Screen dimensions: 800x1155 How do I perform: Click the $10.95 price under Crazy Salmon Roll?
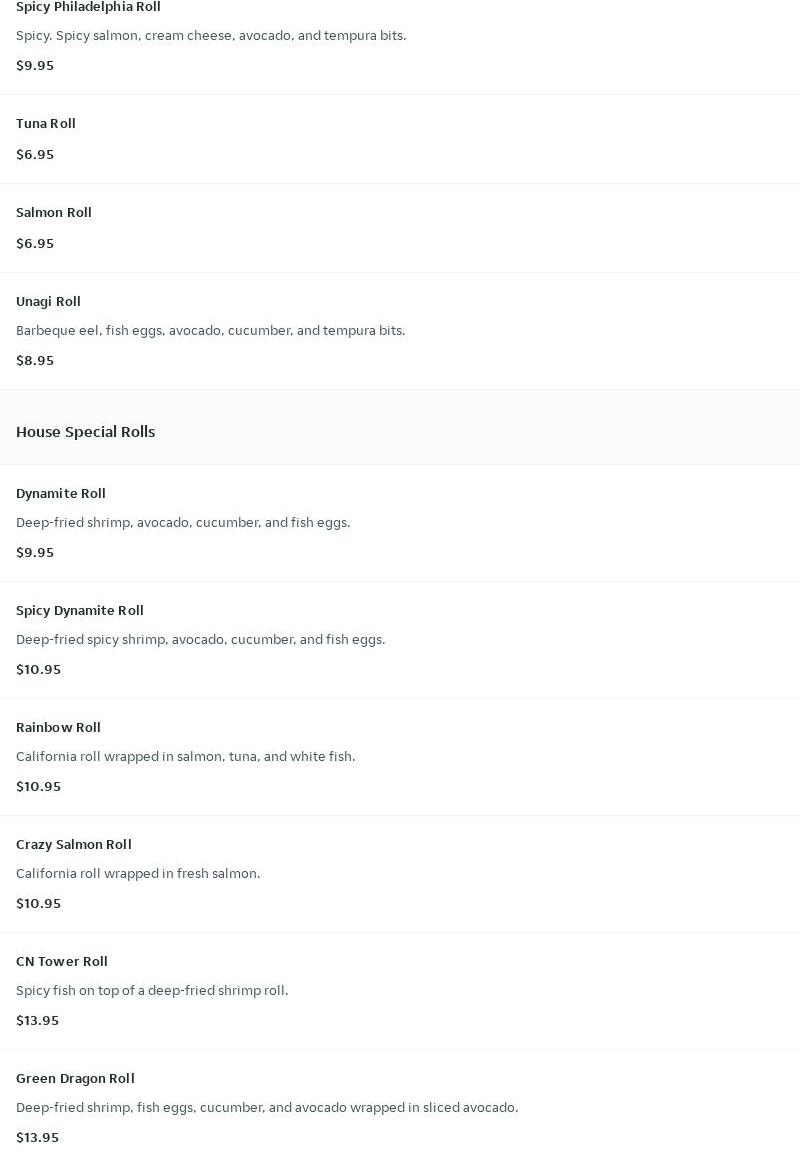38,904
